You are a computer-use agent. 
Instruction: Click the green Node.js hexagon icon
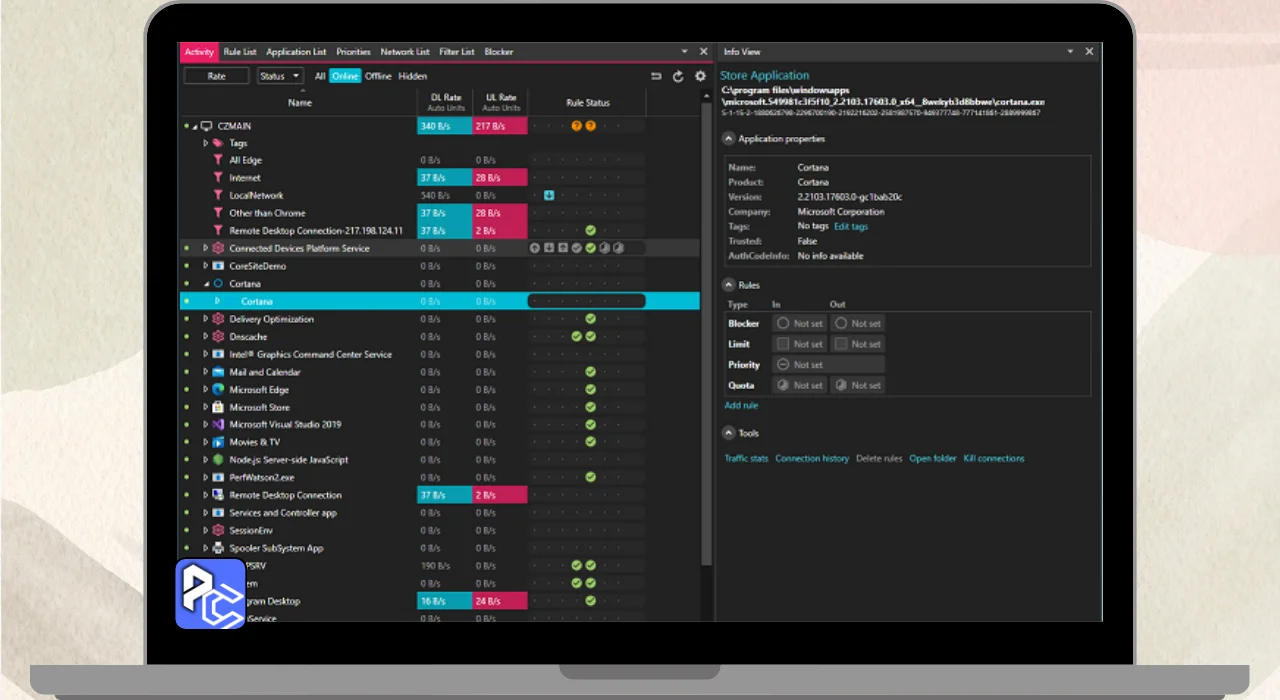(x=218, y=460)
